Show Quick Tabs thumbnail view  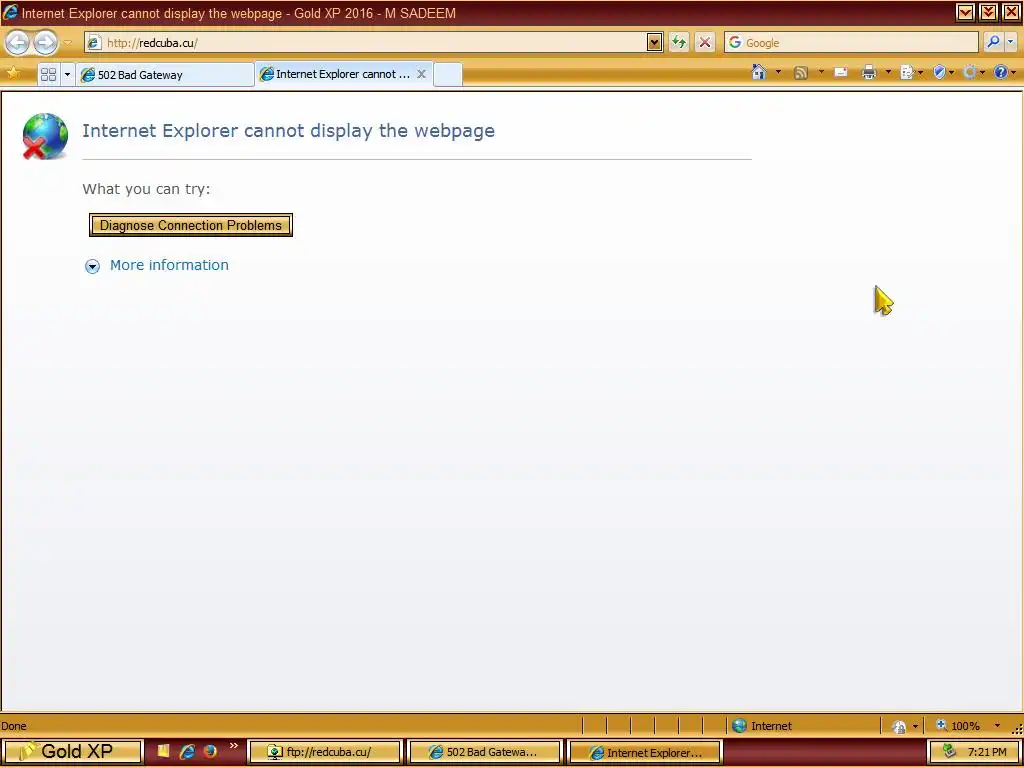coord(48,74)
